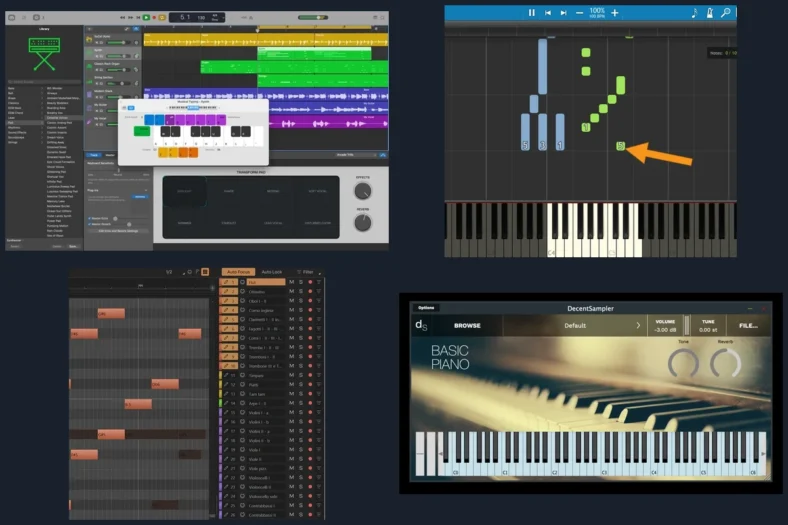Enable the Auto Focus button in track list
788x525 pixels.
click(238, 272)
